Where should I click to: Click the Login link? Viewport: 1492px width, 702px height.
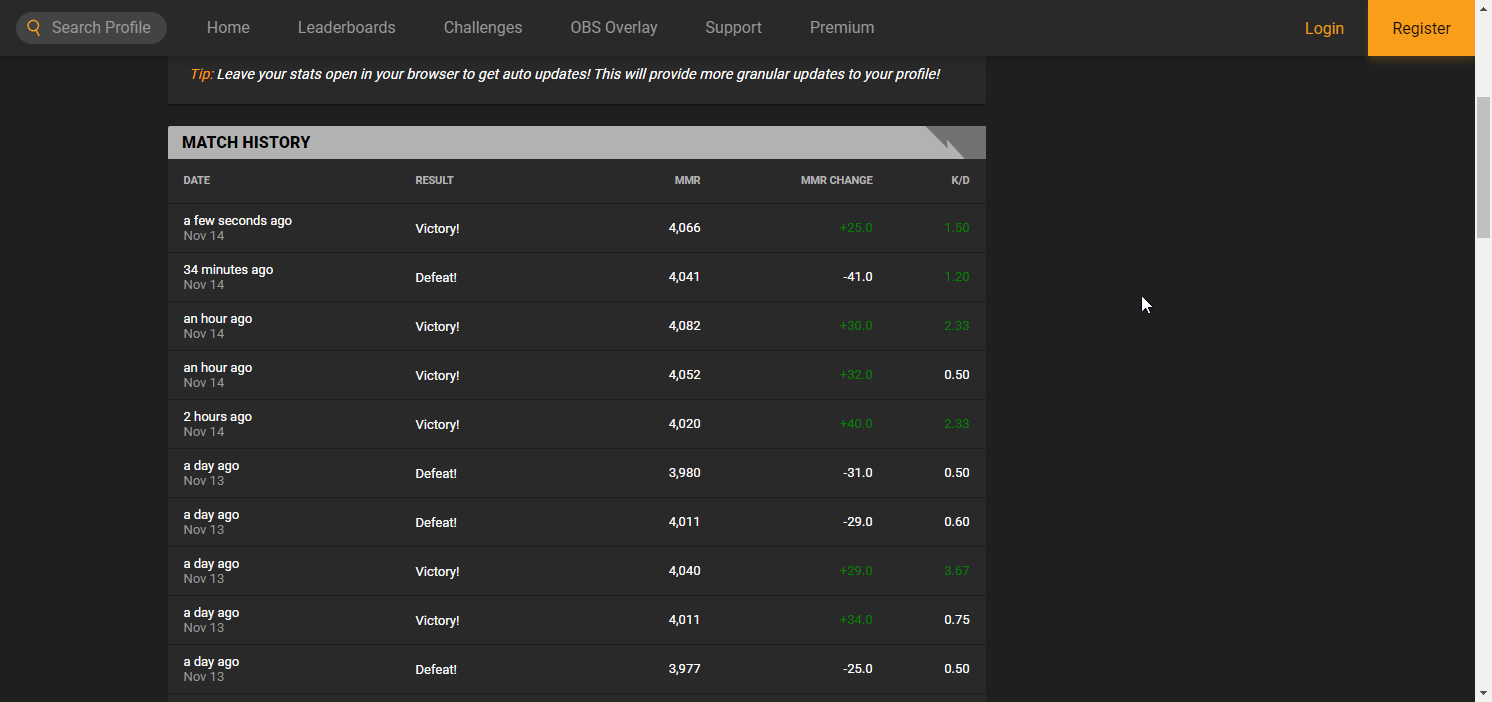pyautogui.click(x=1324, y=28)
